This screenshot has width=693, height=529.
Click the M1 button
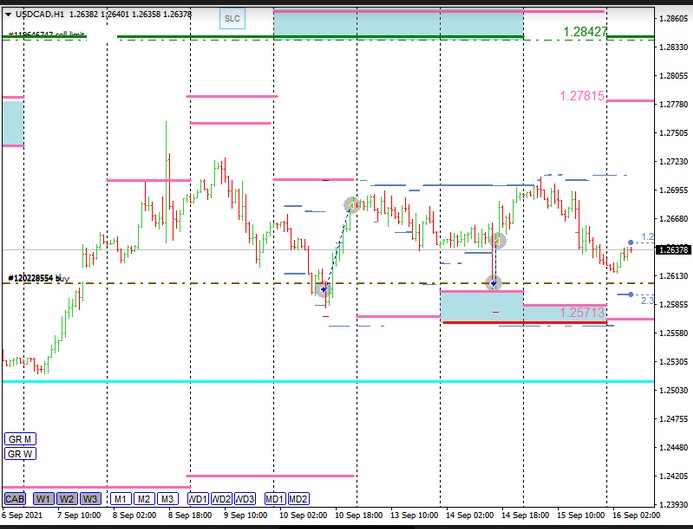[120, 498]
